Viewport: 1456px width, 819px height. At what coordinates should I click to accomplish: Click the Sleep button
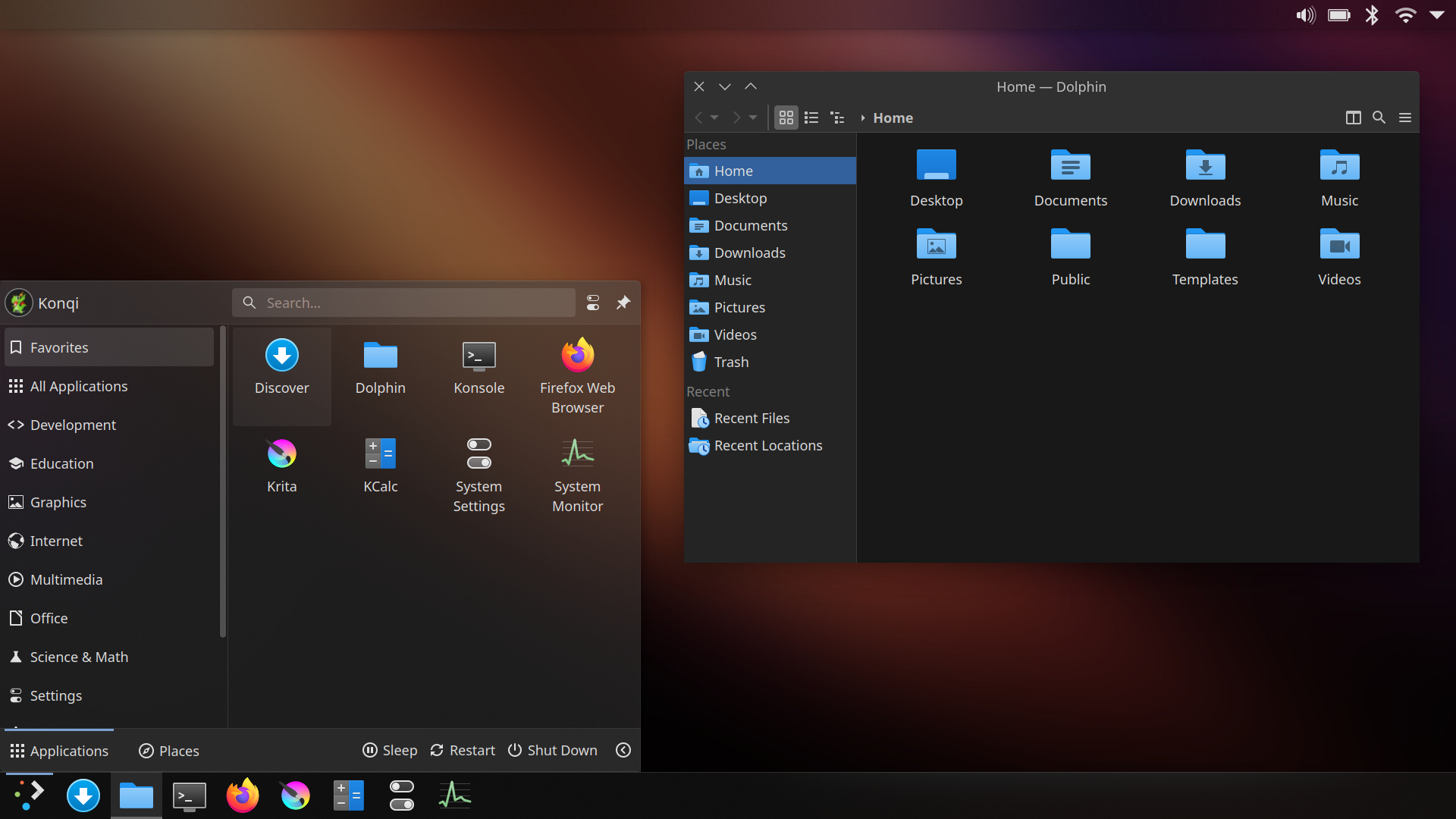[390, 750]
